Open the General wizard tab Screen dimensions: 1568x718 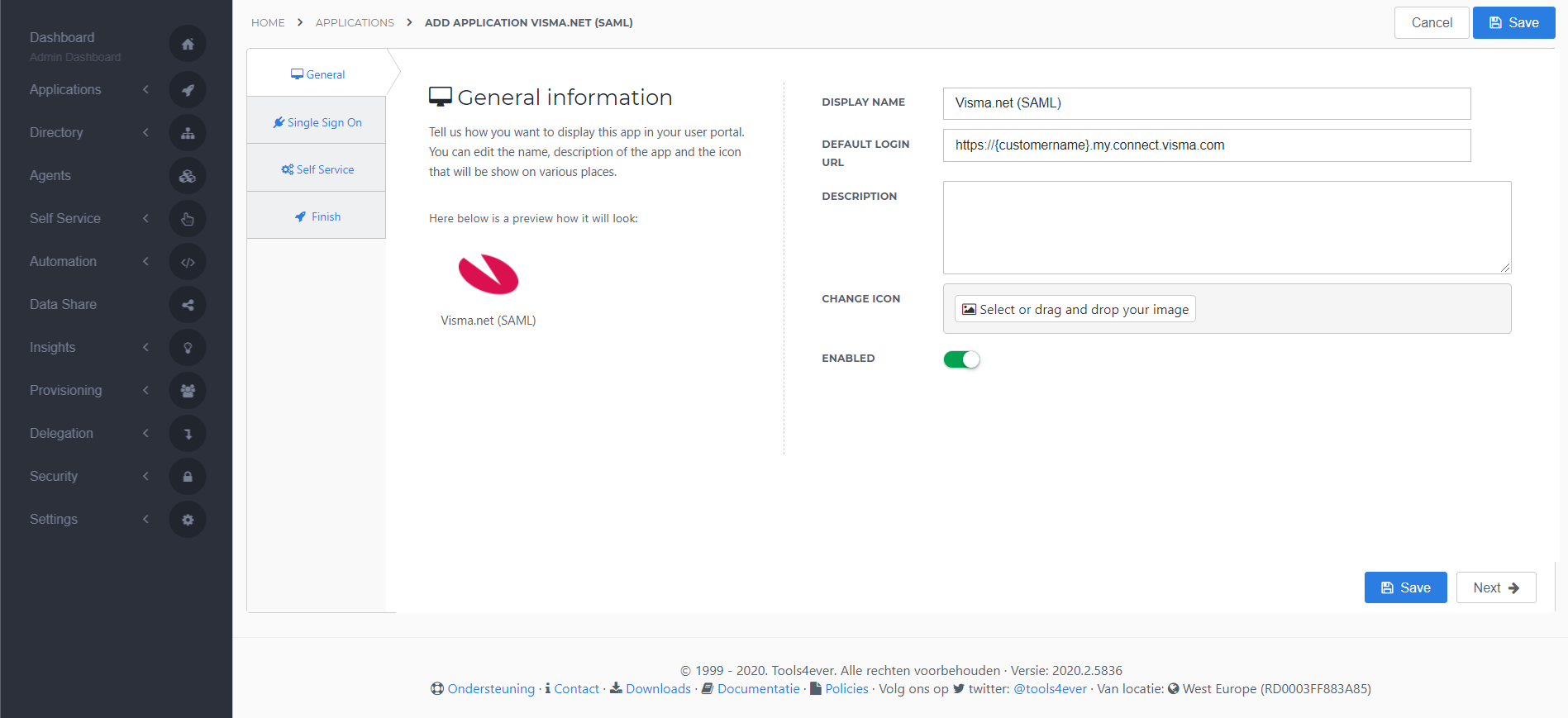(317, 74)
